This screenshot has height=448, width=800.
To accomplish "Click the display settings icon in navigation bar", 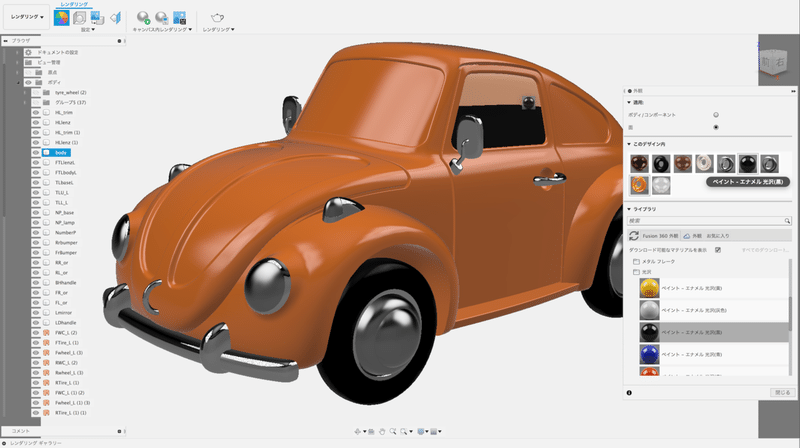I will click(421, 432).
